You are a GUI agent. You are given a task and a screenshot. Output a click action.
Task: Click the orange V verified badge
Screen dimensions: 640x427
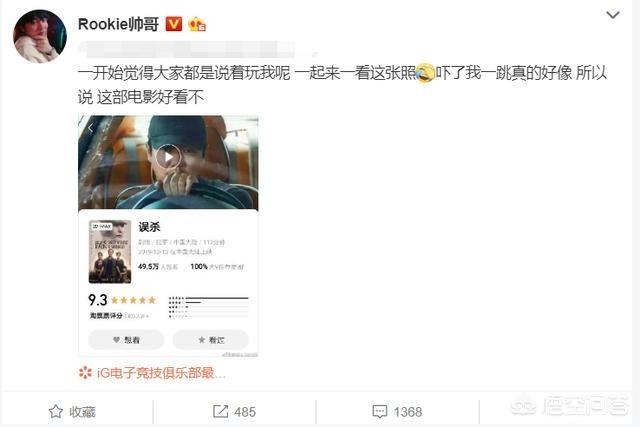coord(174,24)
